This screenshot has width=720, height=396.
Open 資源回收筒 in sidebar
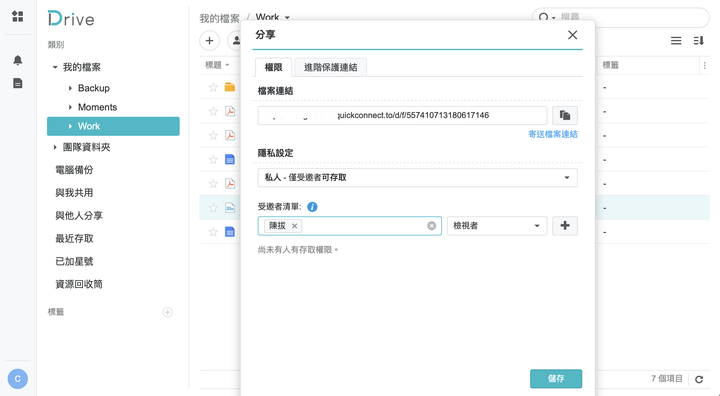(79, 284)
